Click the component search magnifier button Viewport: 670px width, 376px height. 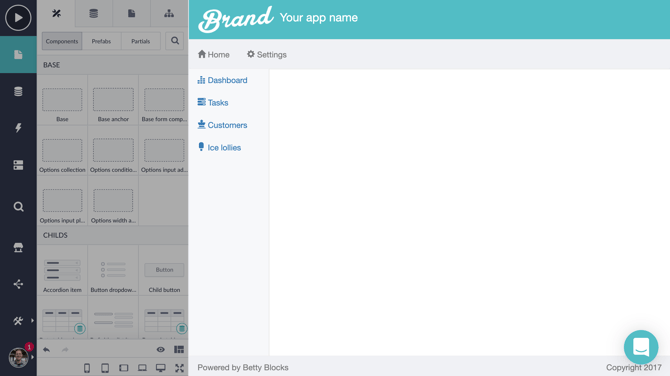175,41
